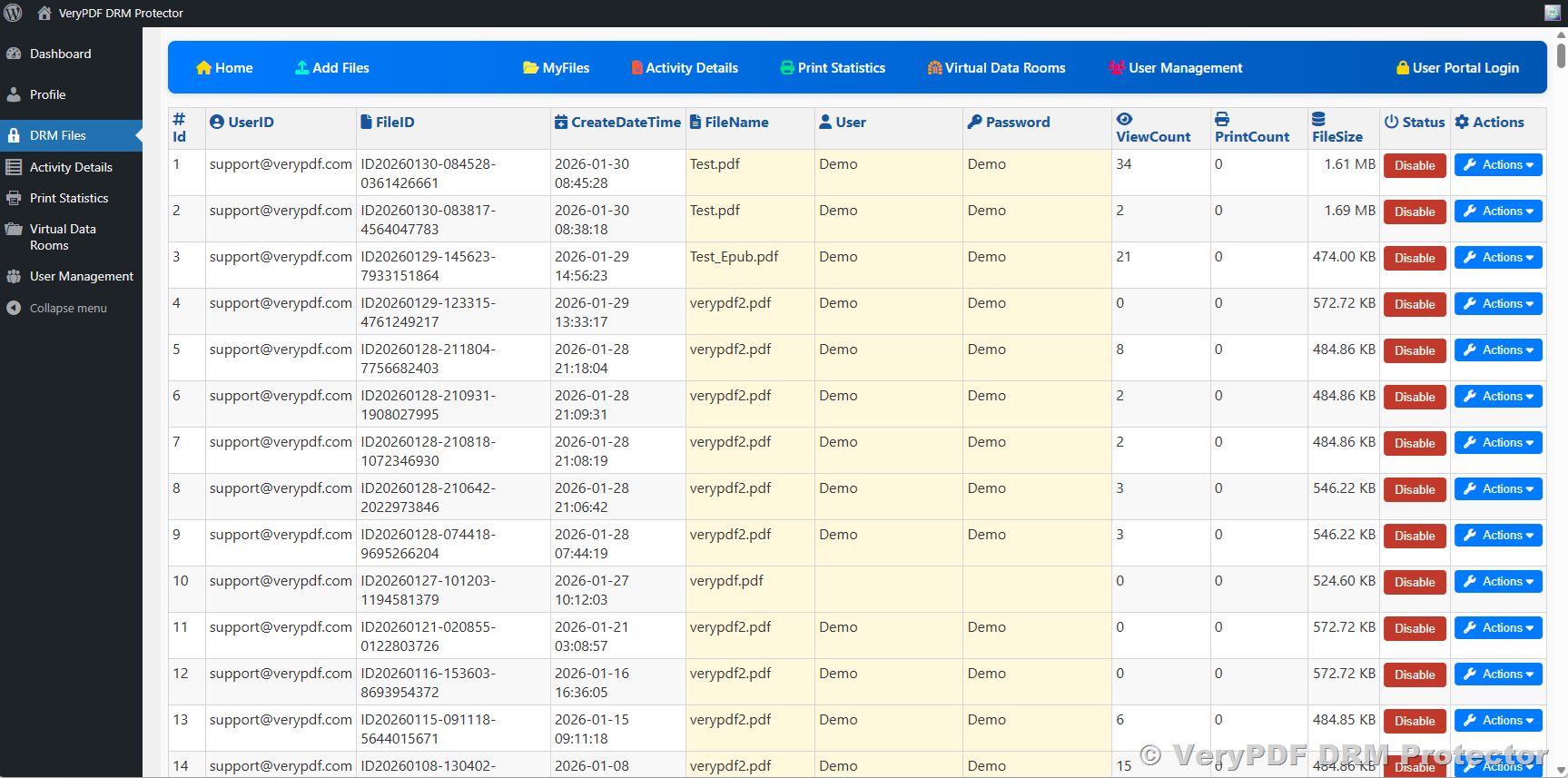Open Actions dropdown for row 5
The image size is (1568, 778).
(x=1498, y=350)
